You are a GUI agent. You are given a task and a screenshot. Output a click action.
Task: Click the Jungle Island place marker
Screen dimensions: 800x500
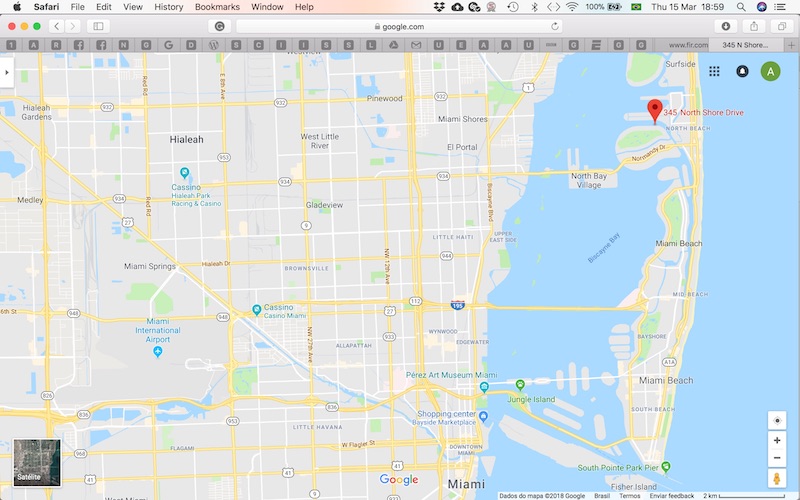tap(520, 385)
